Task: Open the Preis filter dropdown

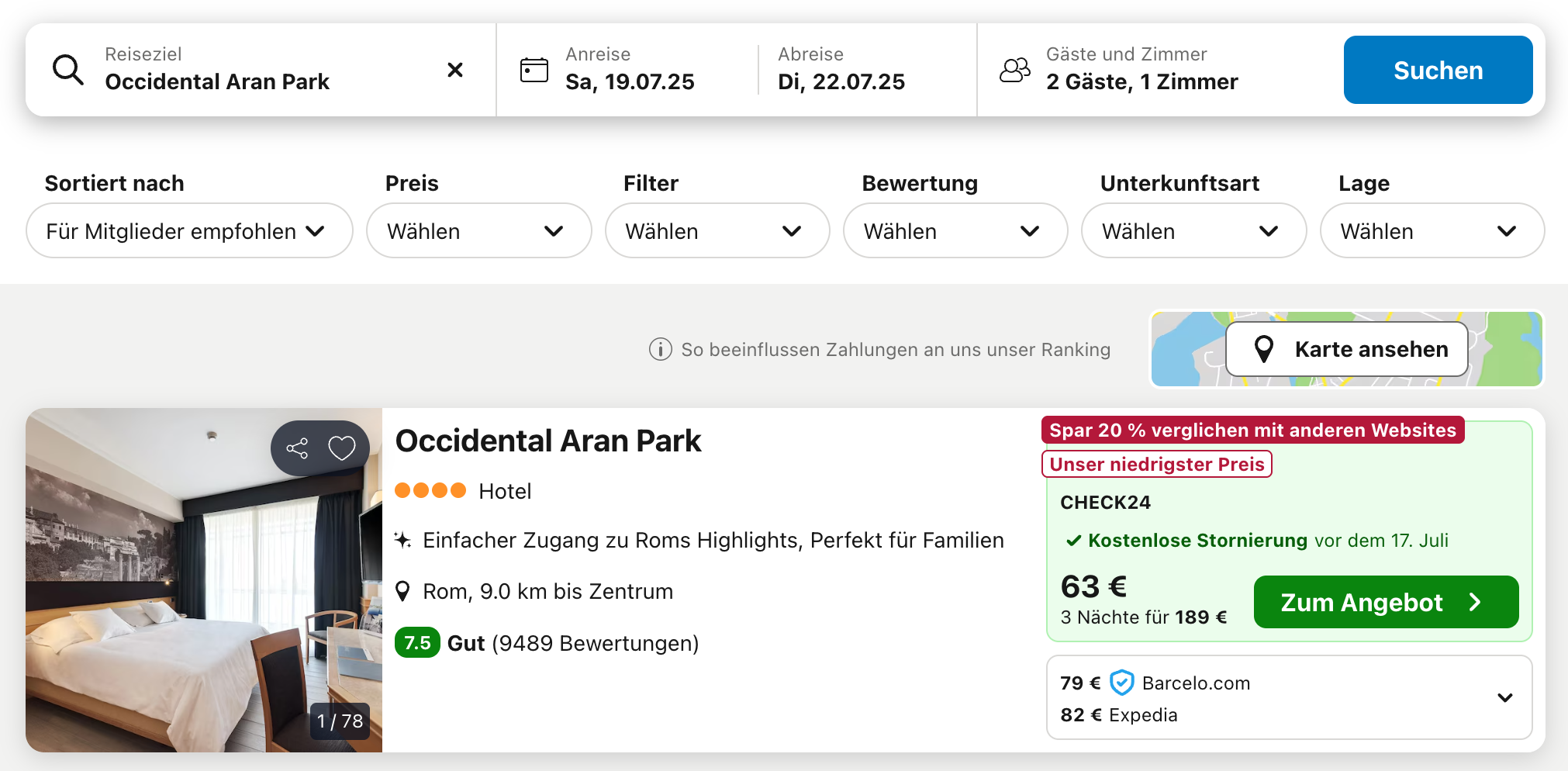Action: pyautogui.click(x=478, y=230)
